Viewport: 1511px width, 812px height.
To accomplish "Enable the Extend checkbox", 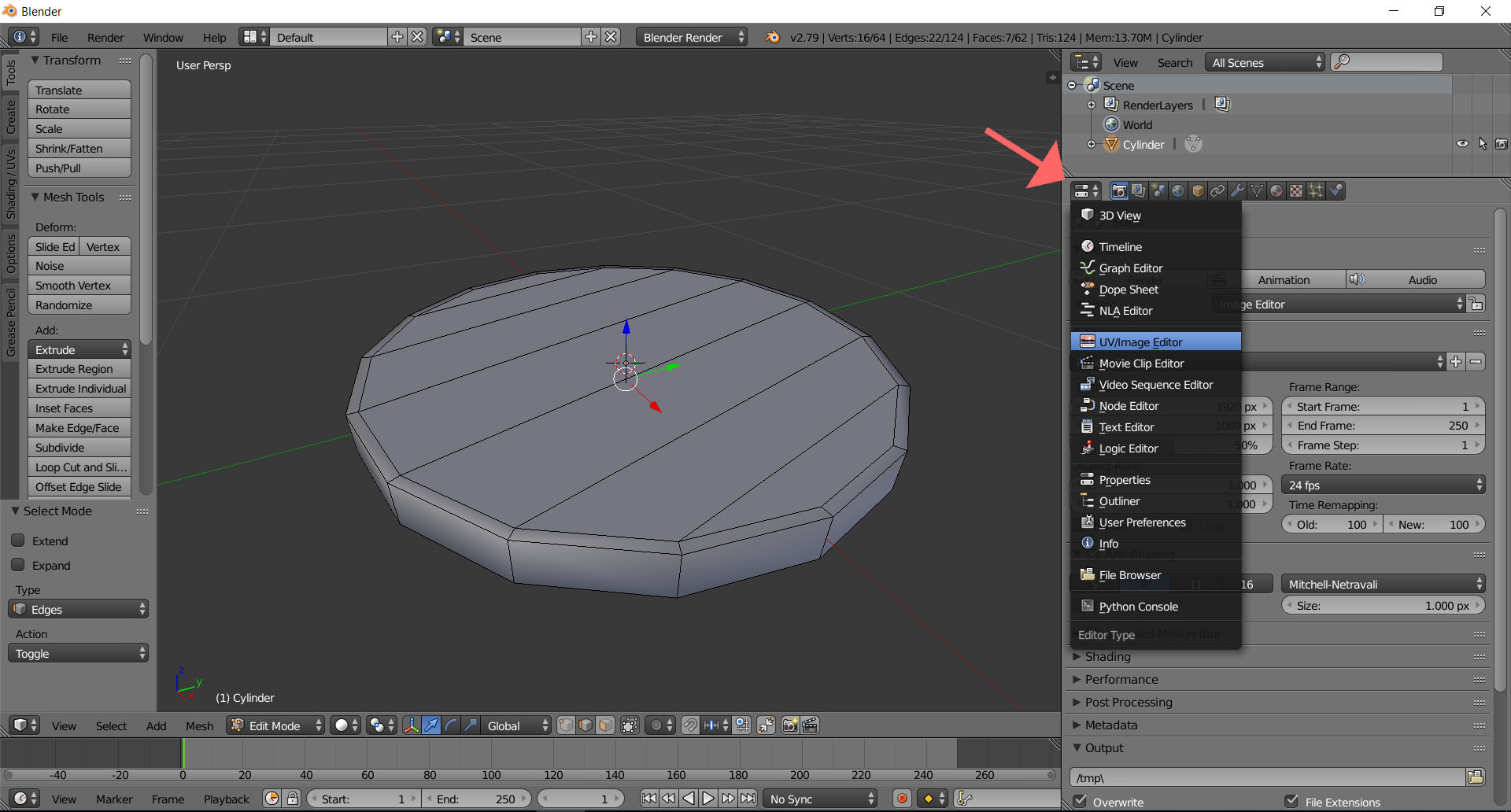I will pyautogui.click(x=18, y=541).
